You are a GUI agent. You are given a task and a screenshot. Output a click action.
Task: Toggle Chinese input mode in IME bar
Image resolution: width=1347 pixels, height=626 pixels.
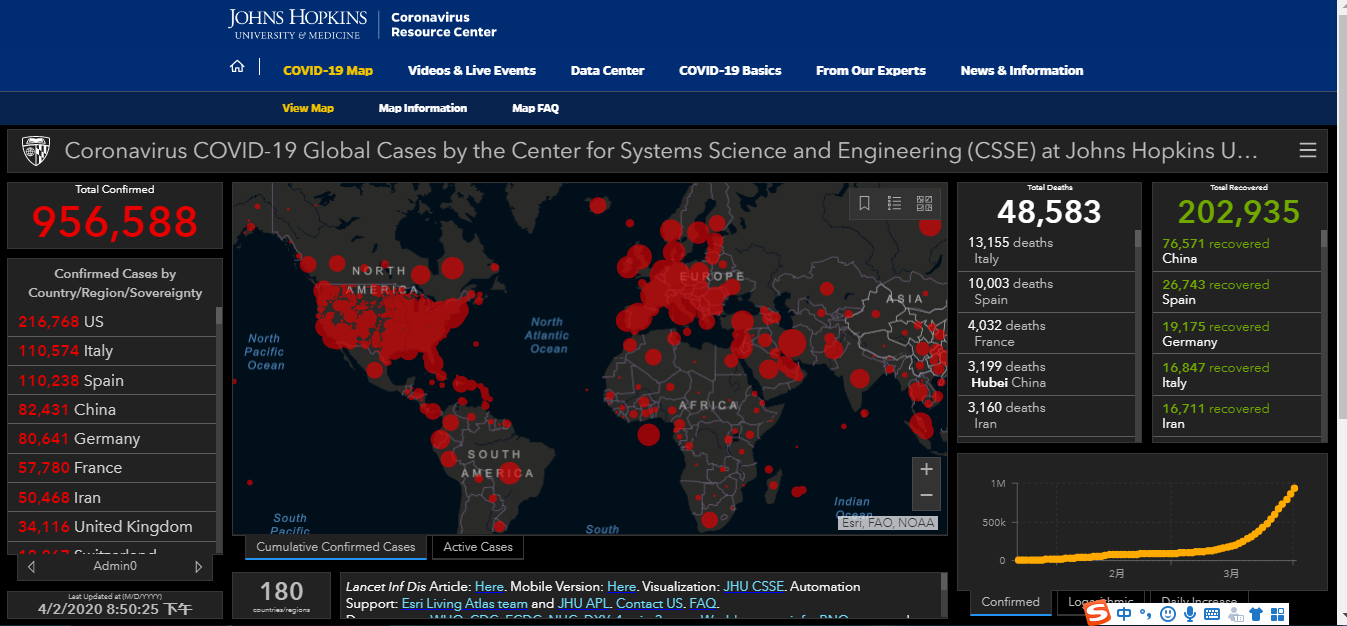(1125, 613)
